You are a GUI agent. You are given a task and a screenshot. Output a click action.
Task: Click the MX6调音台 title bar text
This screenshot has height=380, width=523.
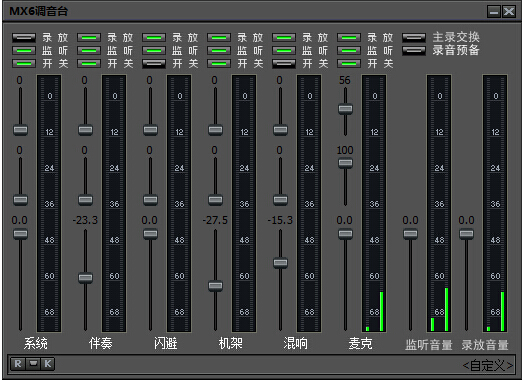[x=39, y=11]
